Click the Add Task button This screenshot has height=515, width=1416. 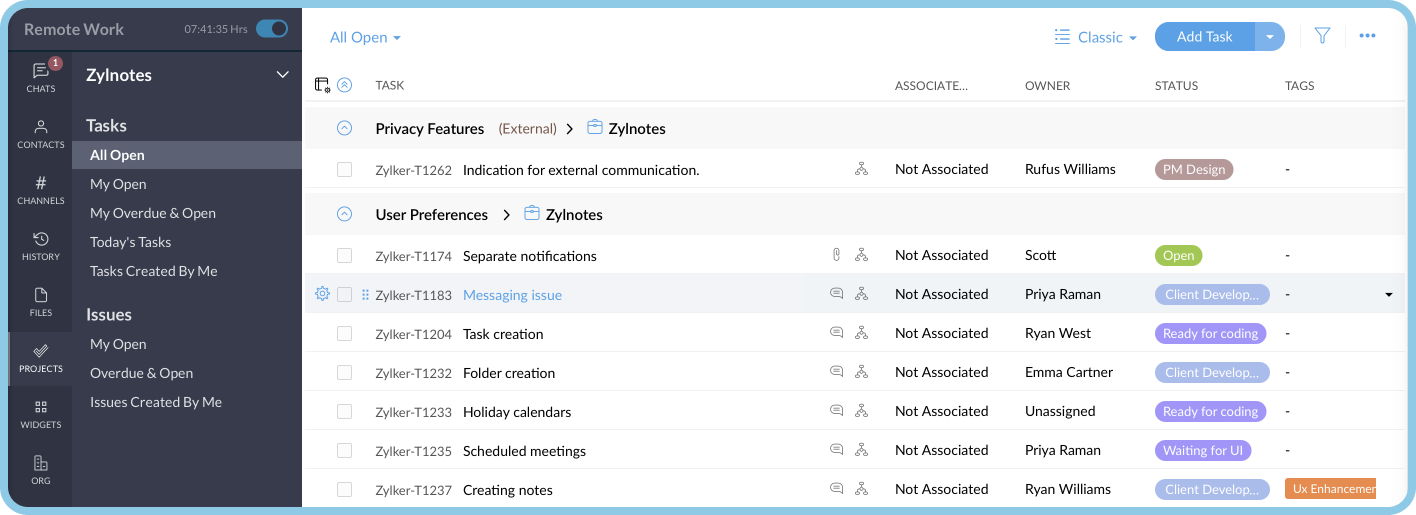pyautogui.click(x=1204, y=36)
